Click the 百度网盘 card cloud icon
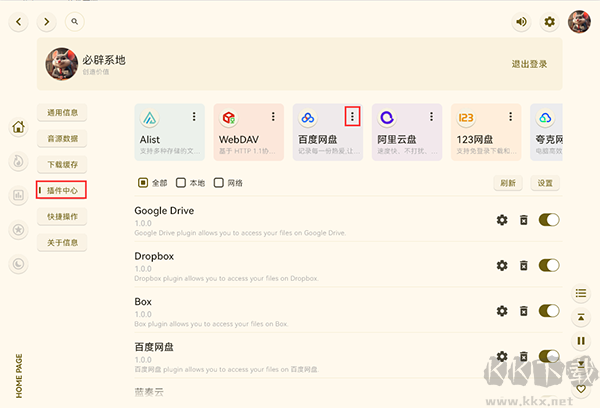The image size is (600, 408). tap(308, 118)
